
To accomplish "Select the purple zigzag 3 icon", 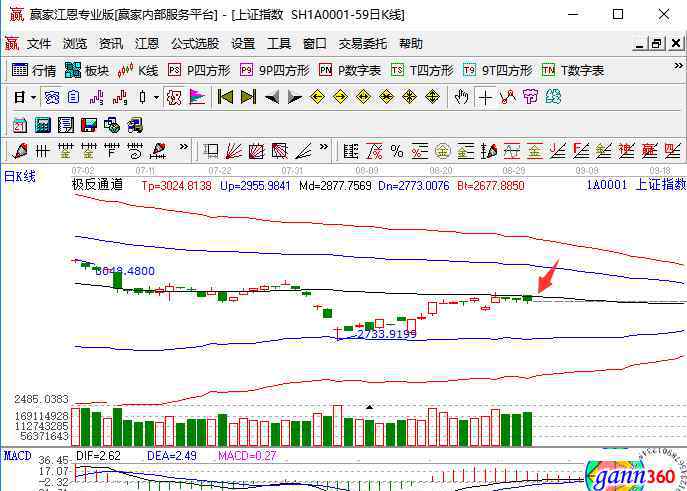I will tap(96, 97).
